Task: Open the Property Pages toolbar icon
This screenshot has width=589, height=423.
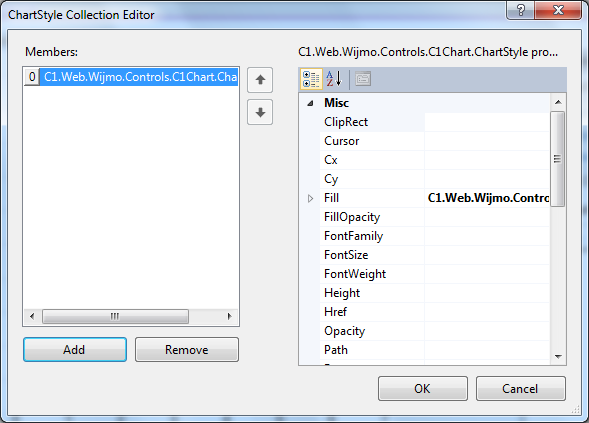Action: pyautogui.click(x=363, y=79)
